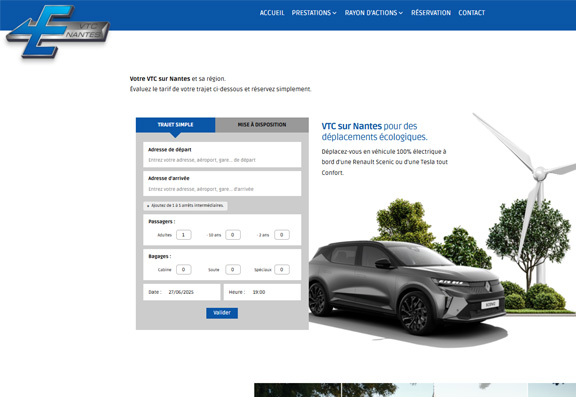Open the Heure field showing 19:00
This screenshot has width=576, height=397.
262,292
